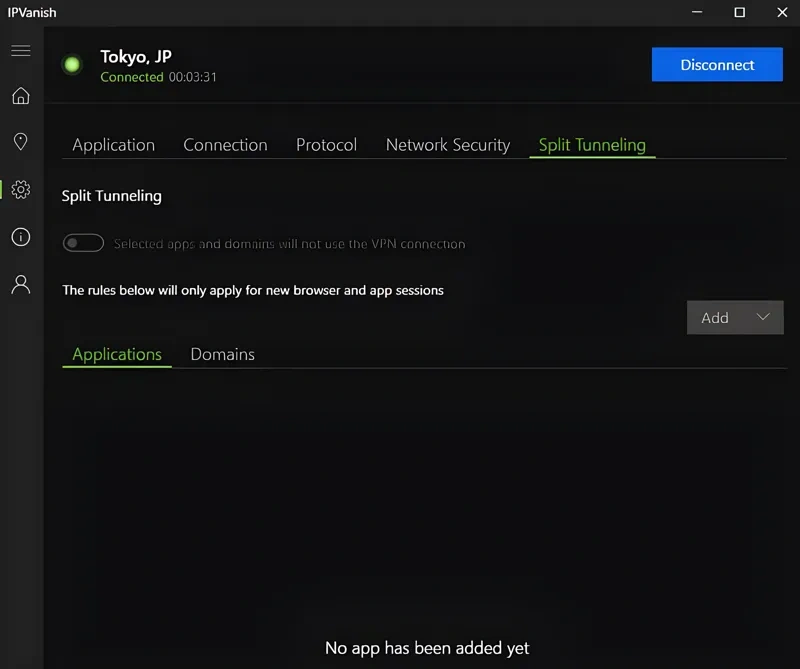
Task: Switch to the Domains tab
Action: pos(222,354)
